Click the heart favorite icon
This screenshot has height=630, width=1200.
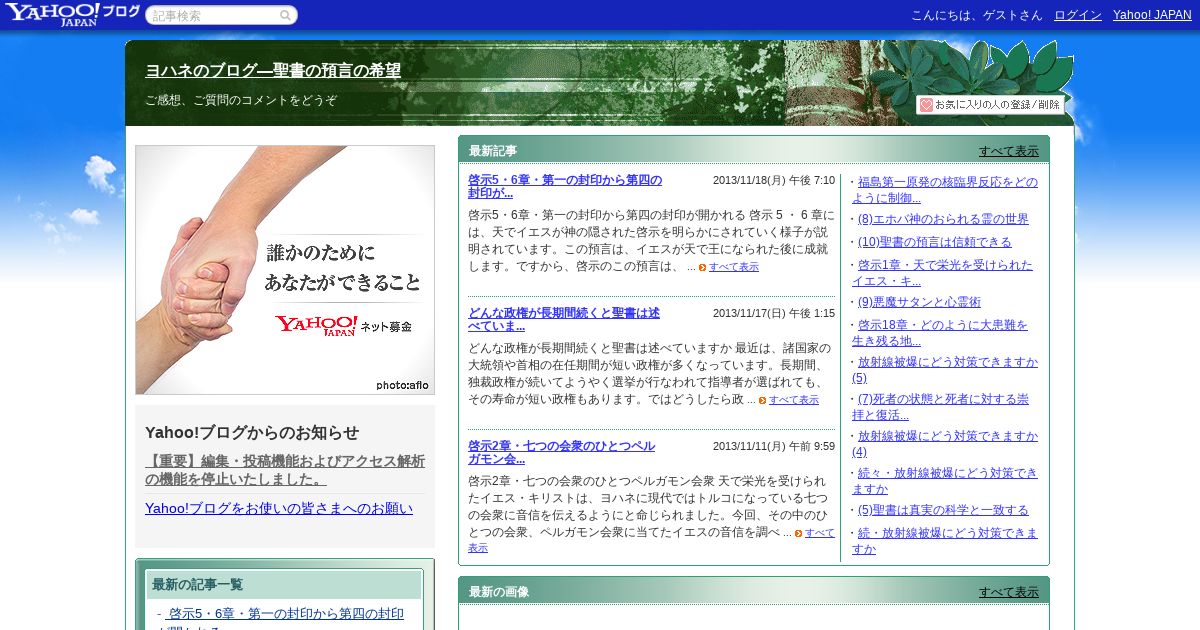(x=926, y=105)
